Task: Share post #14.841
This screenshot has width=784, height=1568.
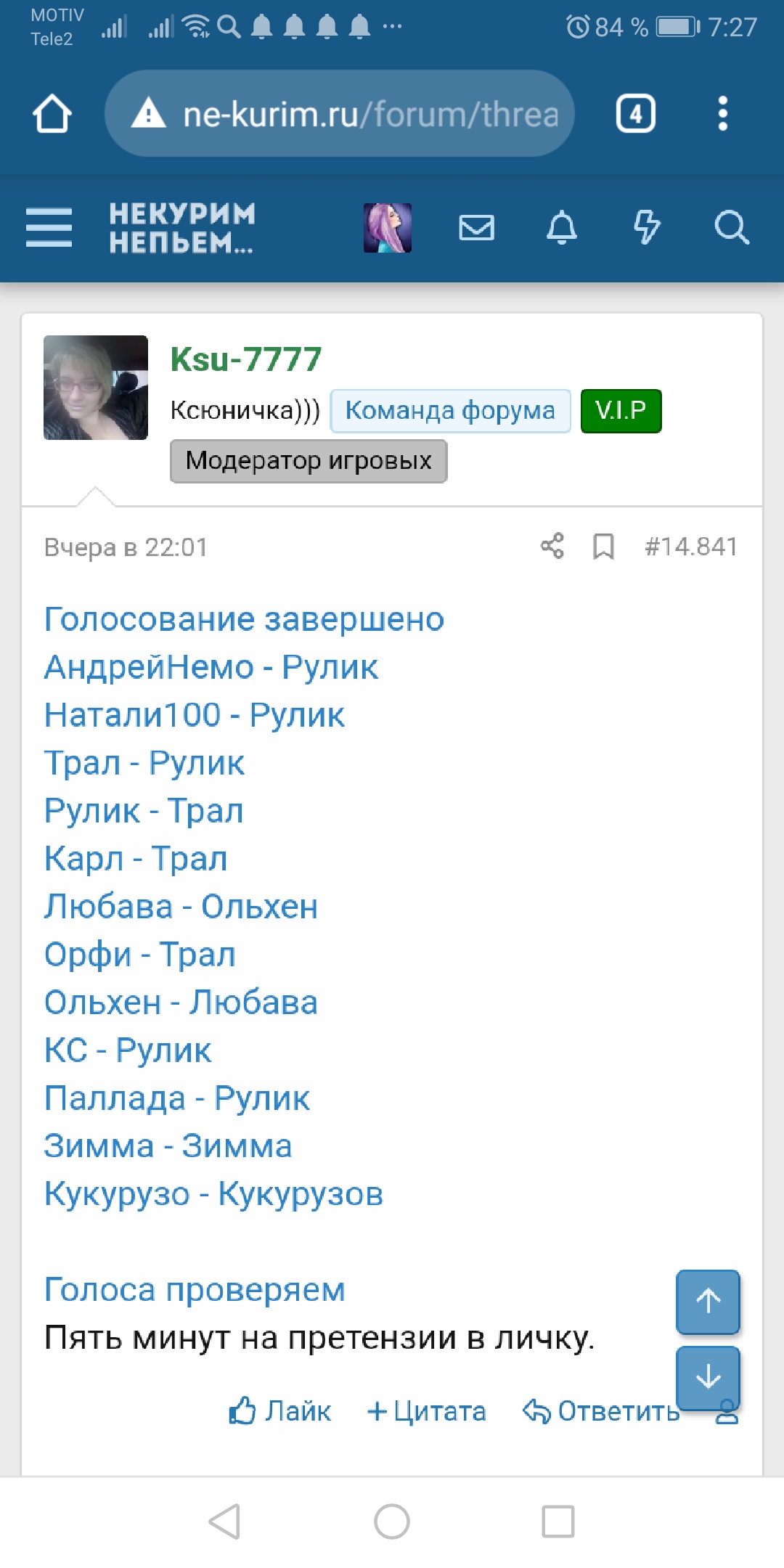Action: point(552,546)
